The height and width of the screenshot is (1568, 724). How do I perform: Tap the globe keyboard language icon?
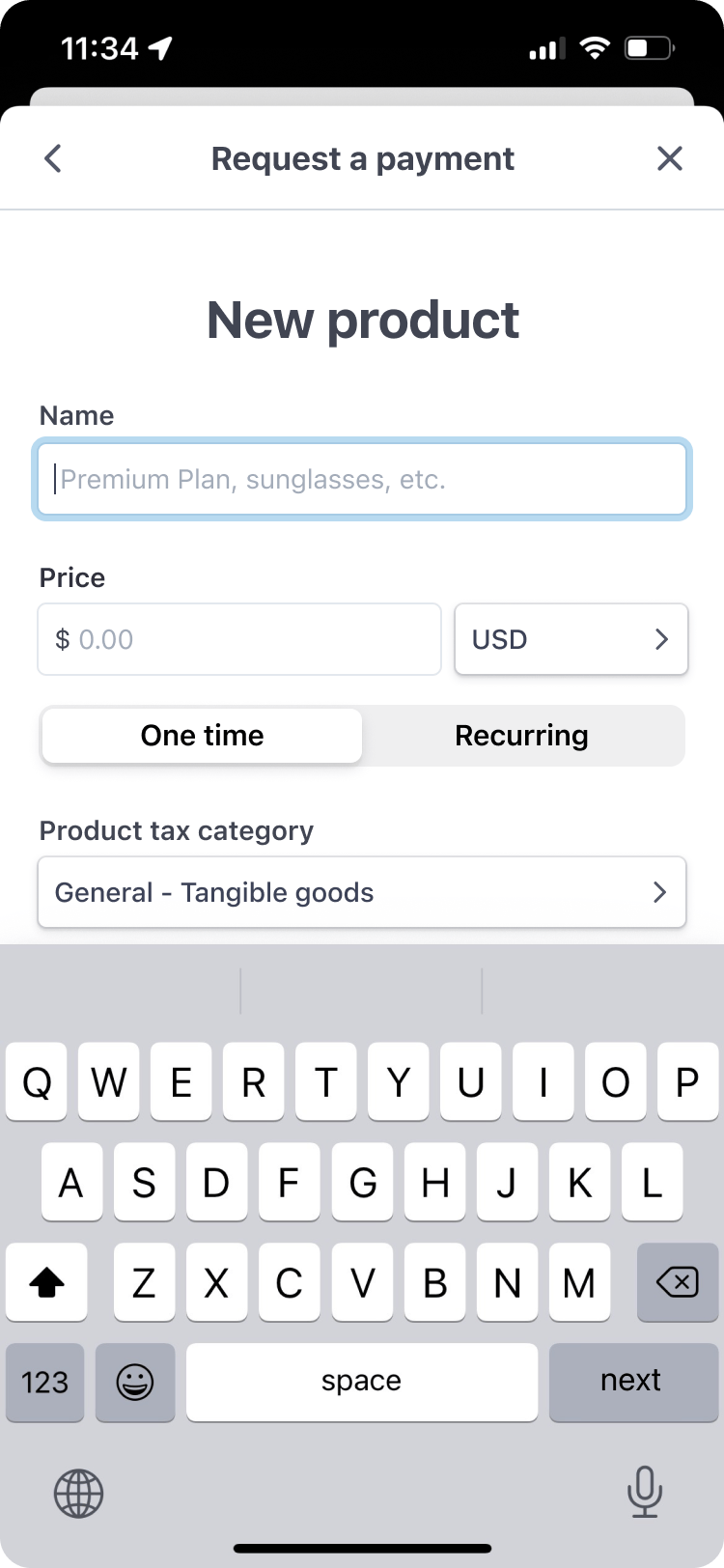[78, 1494]
